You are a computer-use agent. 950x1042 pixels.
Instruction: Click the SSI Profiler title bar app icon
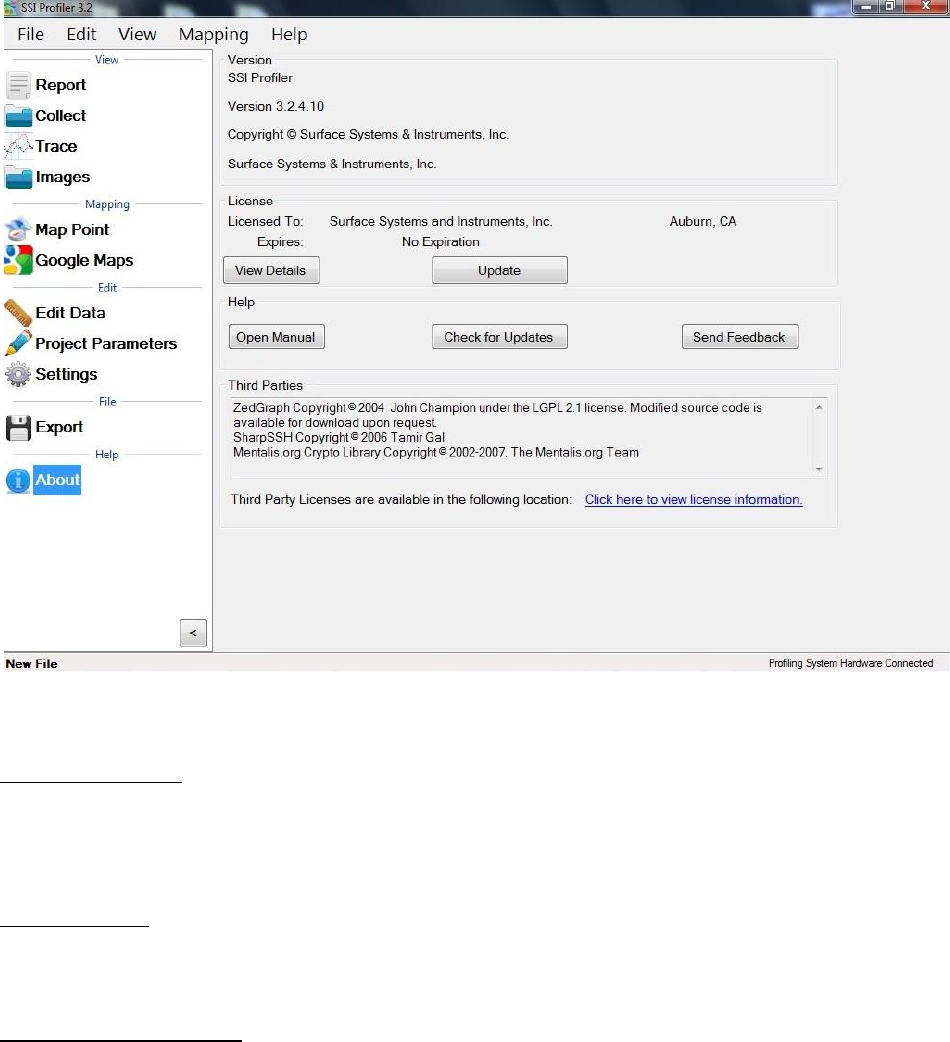tap(10, 8)
